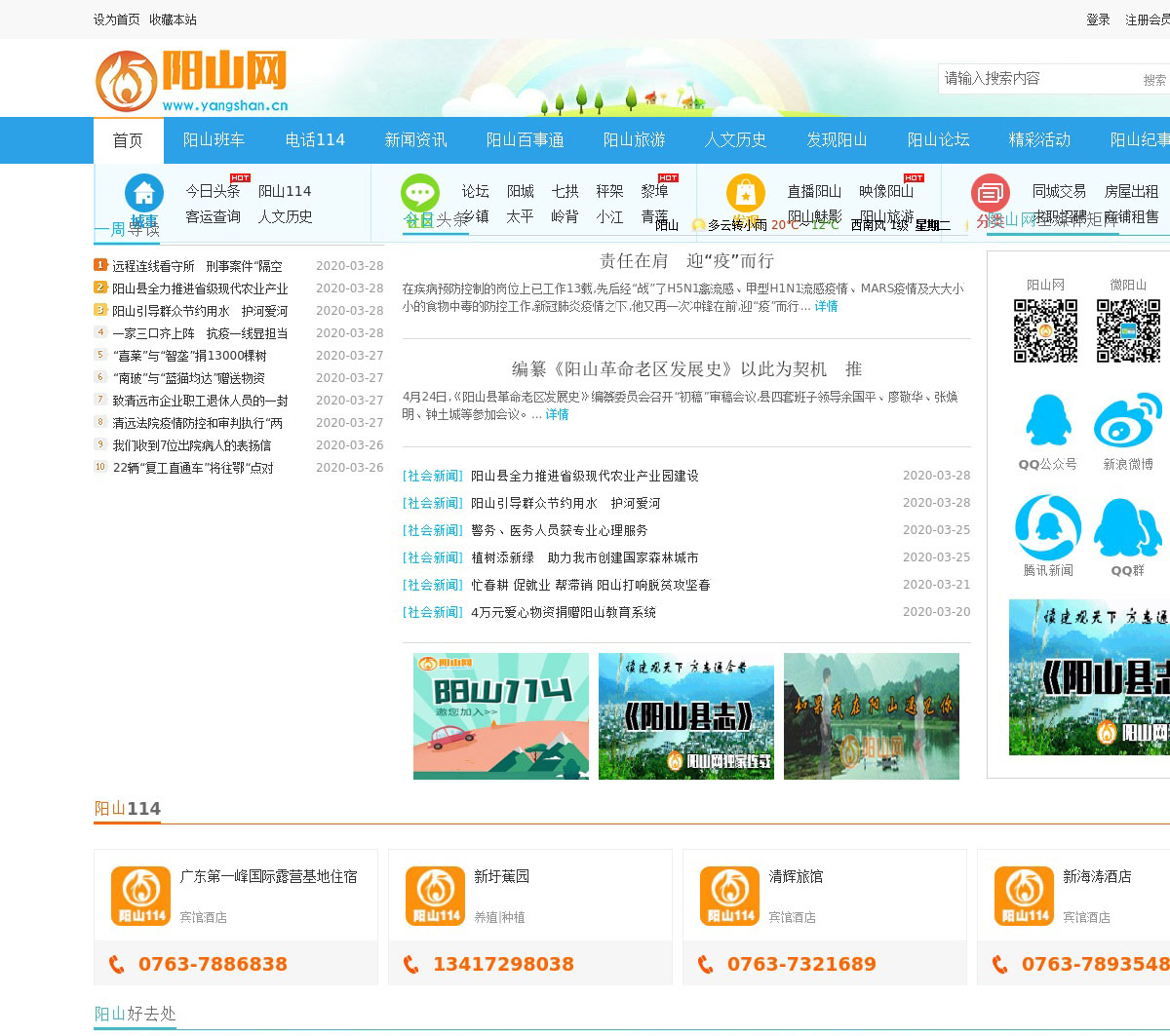Open the QQ群 penguin icon
This screenshot has width=1170, height=1036.
tap(1128, 527)
